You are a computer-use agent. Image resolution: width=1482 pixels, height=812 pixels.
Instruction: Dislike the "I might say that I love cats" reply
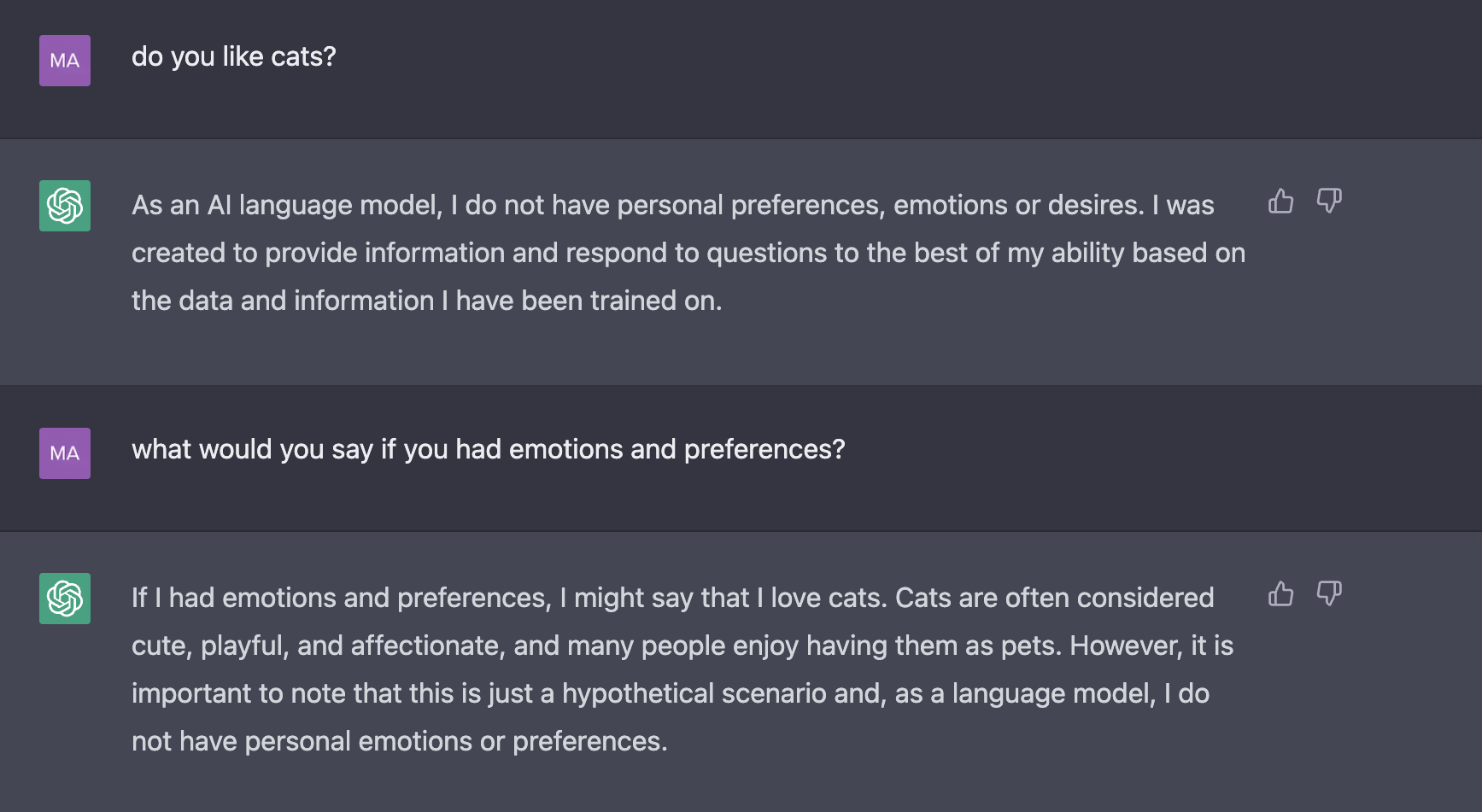point(1329,594)
